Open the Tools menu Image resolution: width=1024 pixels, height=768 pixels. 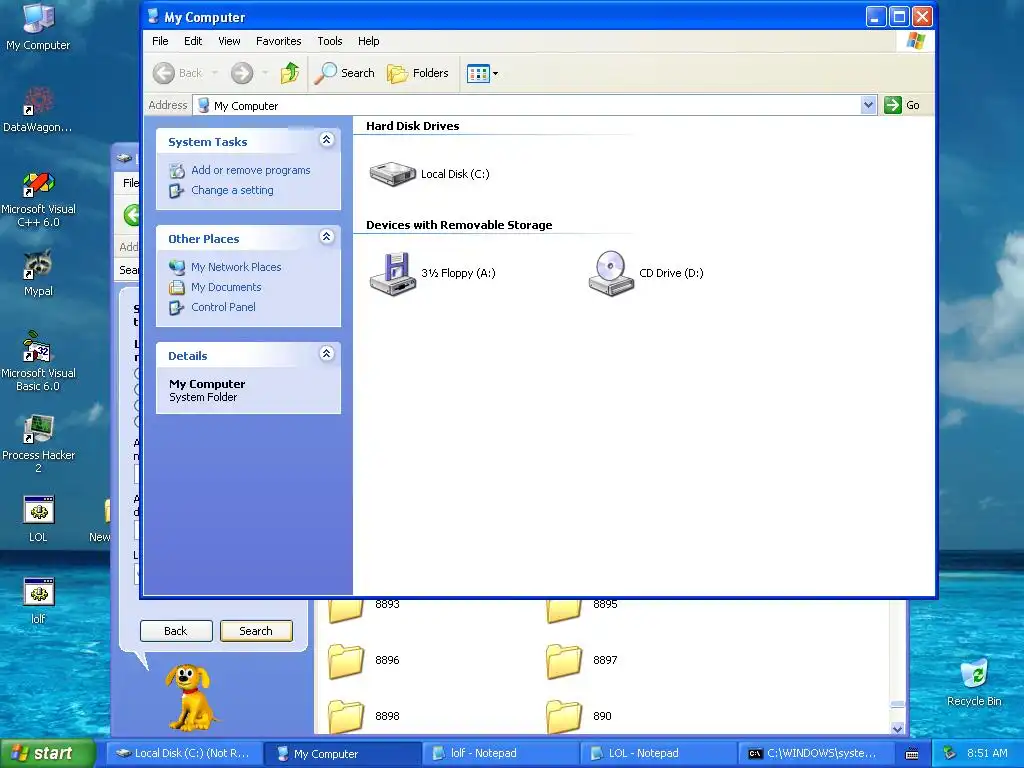[x=330, y=41]
